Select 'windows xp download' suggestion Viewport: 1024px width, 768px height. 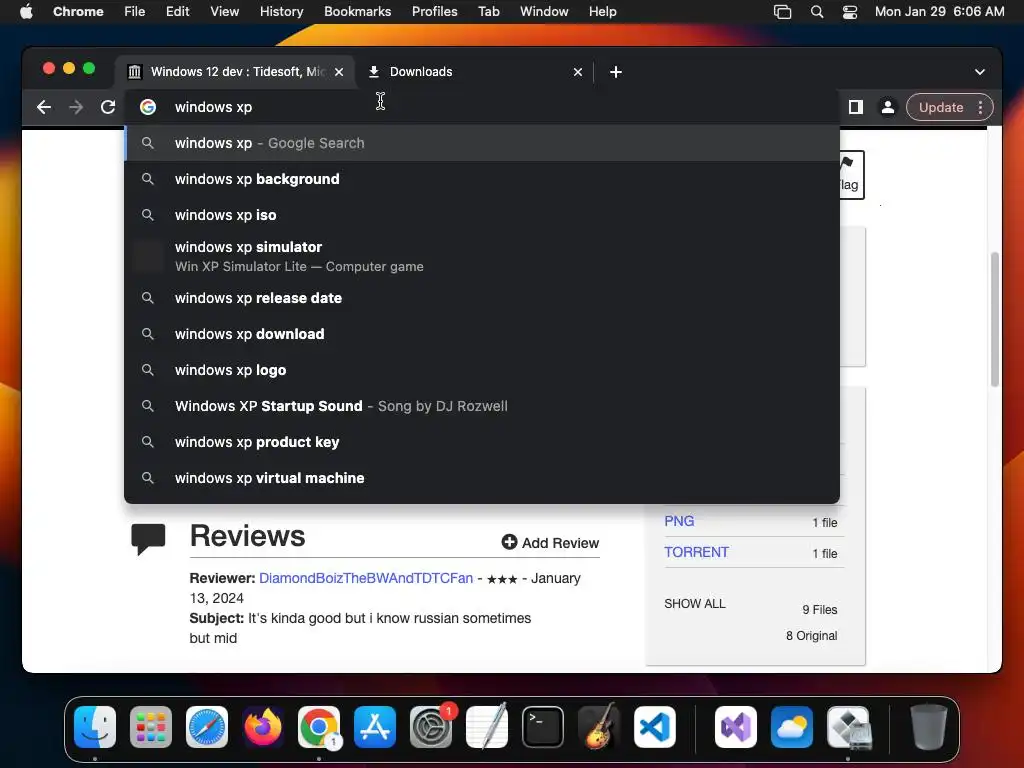point(482,334)
